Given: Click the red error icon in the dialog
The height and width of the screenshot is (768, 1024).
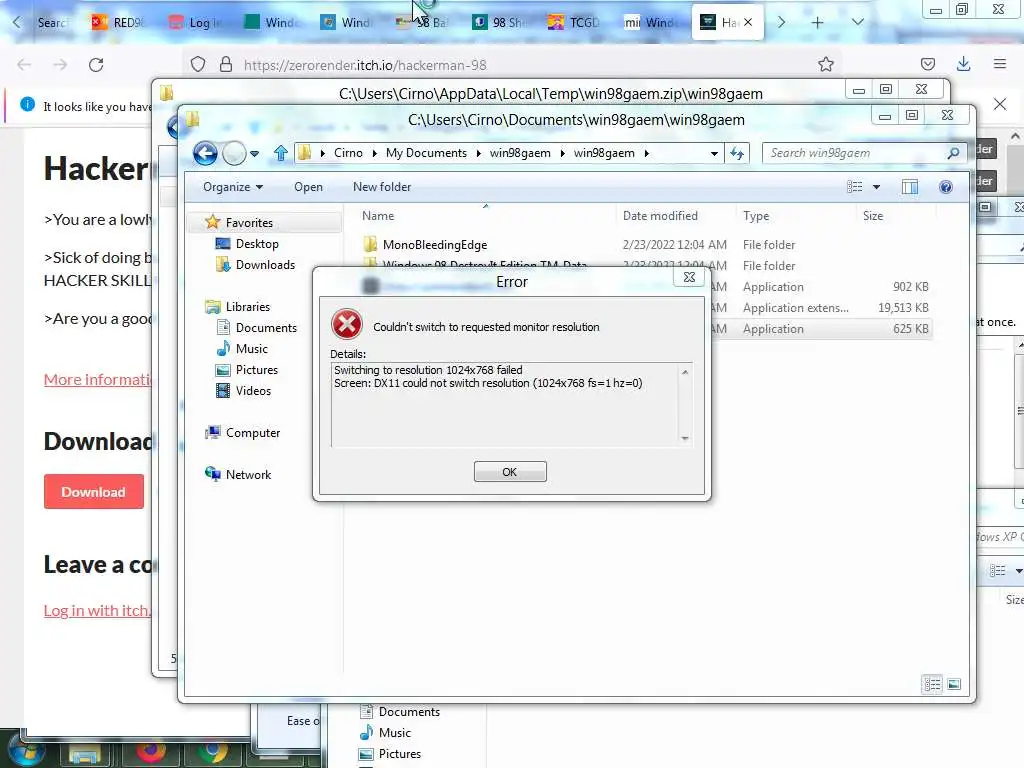Looking at the screenshot, I should point(347,325).
